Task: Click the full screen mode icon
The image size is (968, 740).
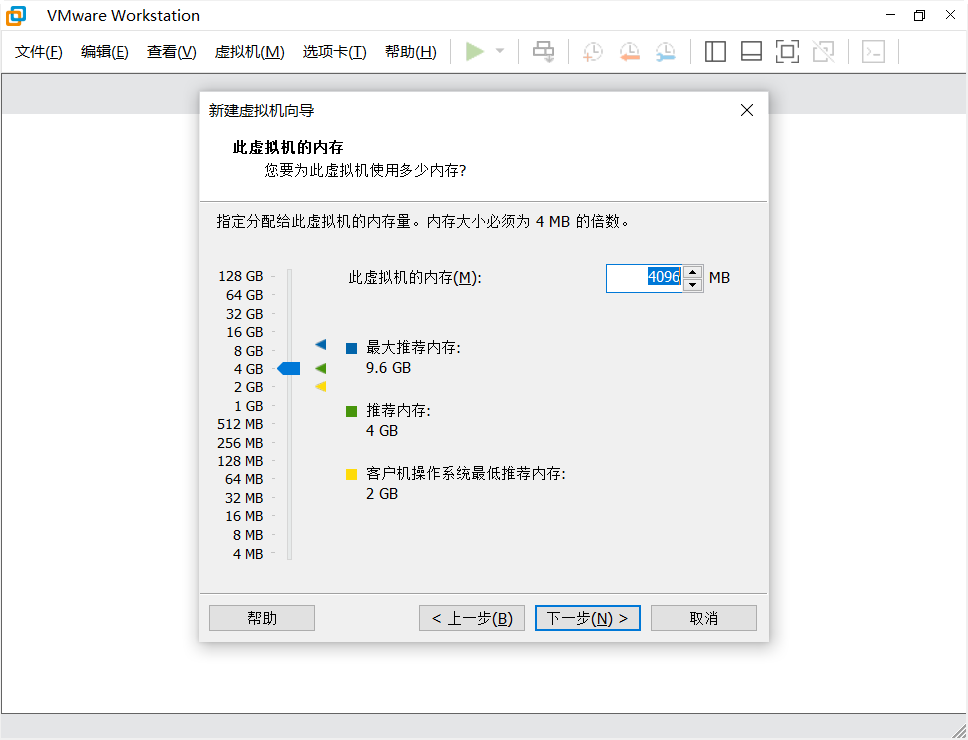Action: coord(787,52)
